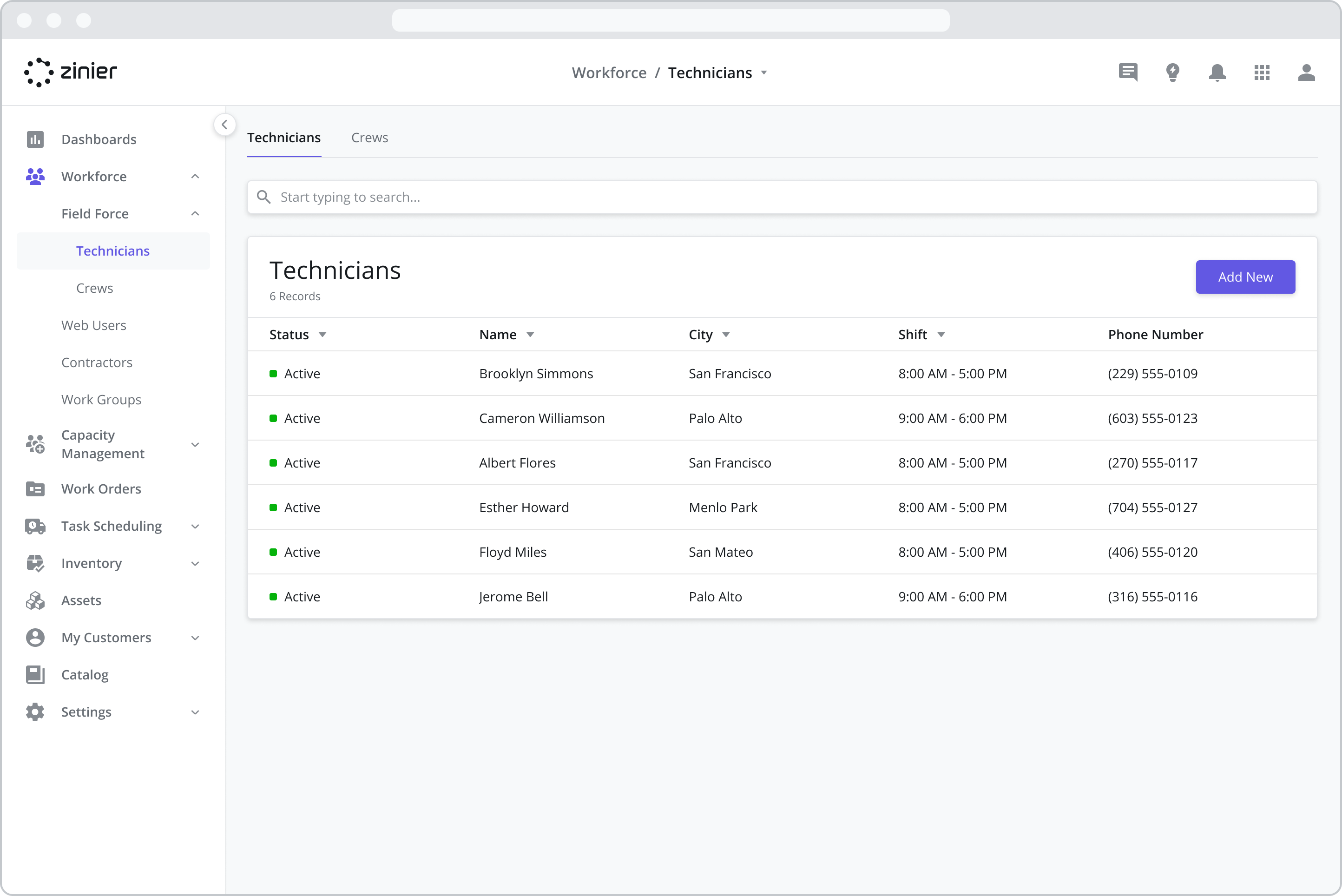Expand the Settings menu chevron
The height and width of the screenshot is (896, 1342).
[x=195, y=712]
